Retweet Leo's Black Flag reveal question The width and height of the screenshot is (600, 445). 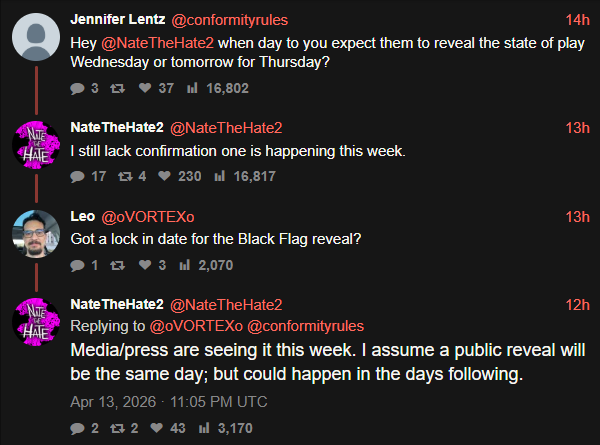[118, 265]
